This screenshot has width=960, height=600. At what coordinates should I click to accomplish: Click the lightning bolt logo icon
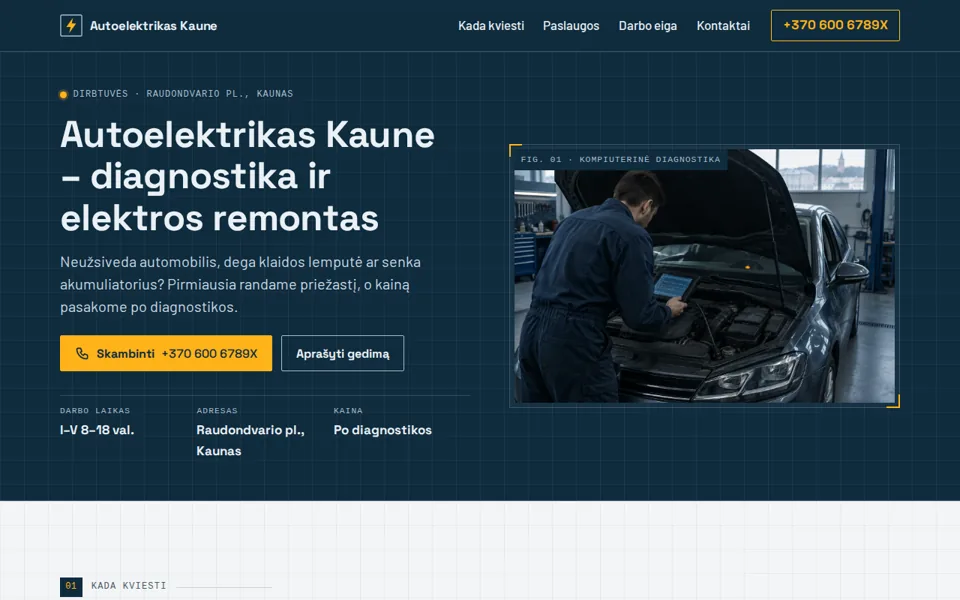[x=71, y=26]
